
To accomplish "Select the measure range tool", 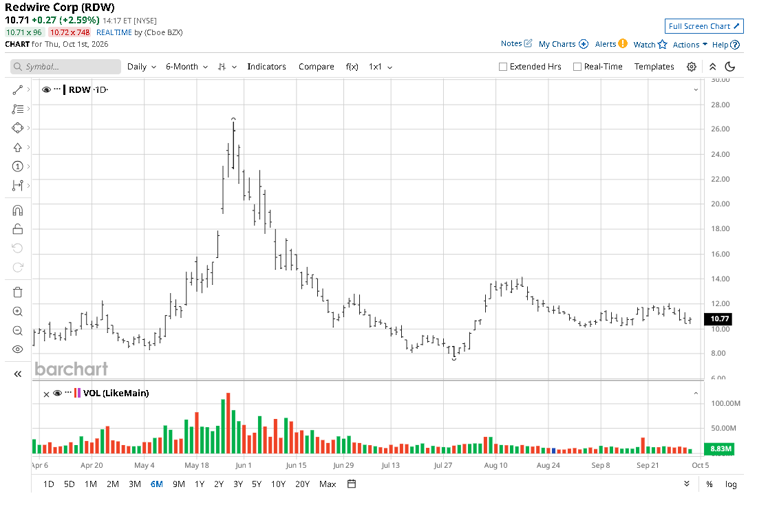I will tap(18, 186).
